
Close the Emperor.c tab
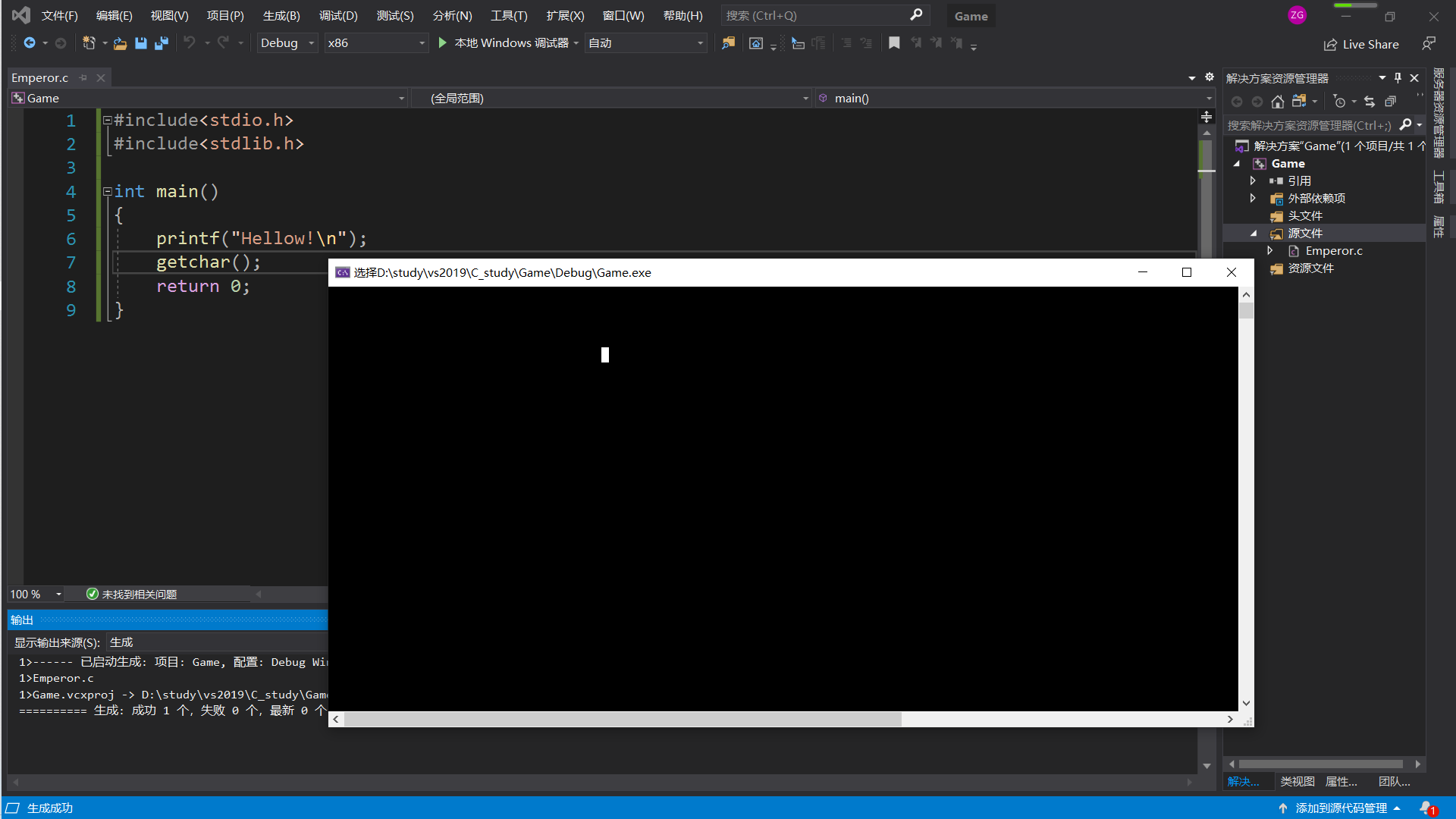pyautogui.click(x=101, y=77)
